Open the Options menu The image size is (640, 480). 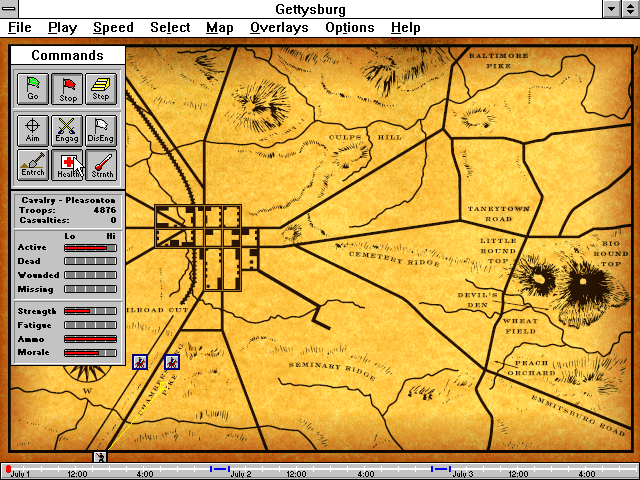(349, 27)
